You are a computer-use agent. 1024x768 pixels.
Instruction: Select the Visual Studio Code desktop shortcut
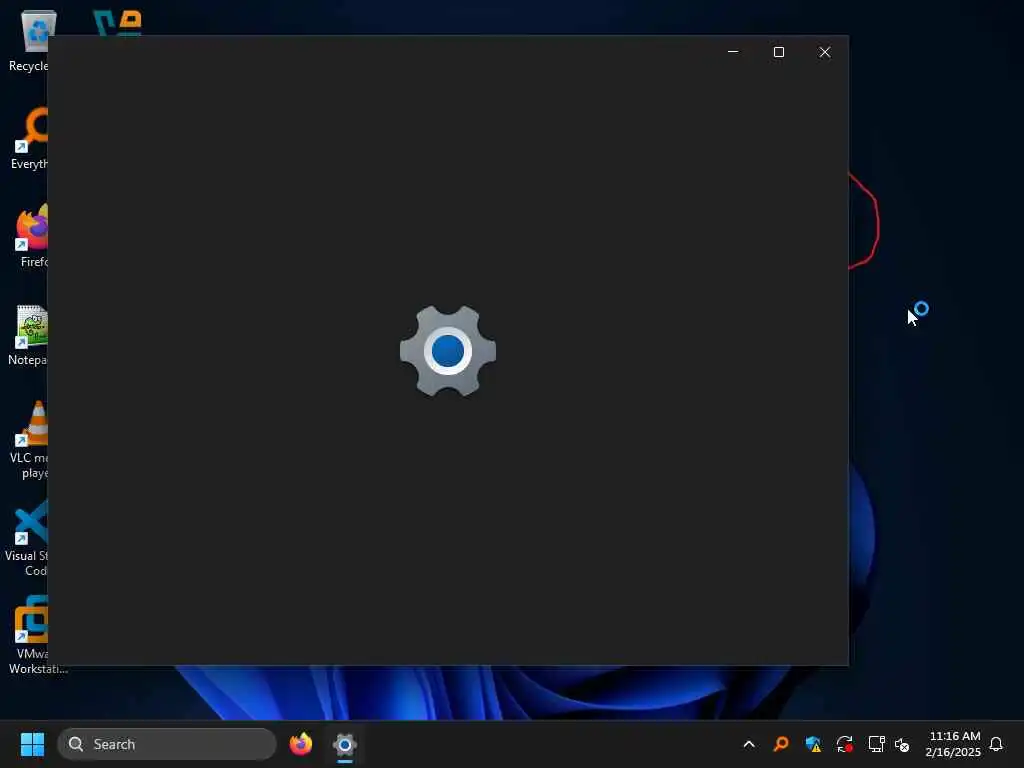pos(26,538)
